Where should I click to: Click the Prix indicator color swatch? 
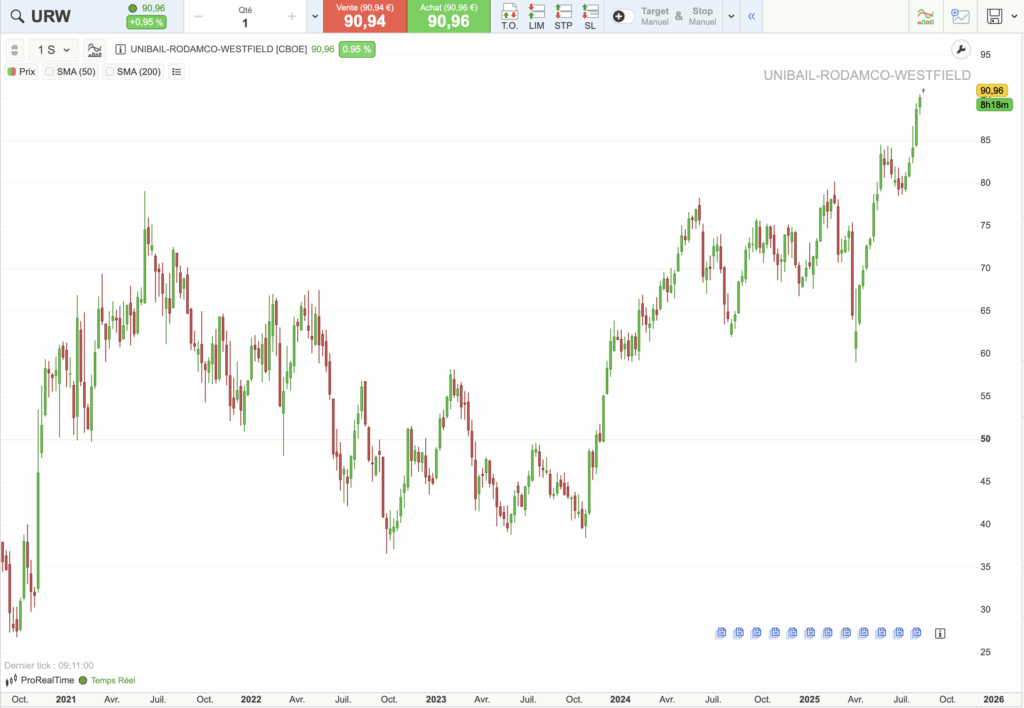[13, 71]
